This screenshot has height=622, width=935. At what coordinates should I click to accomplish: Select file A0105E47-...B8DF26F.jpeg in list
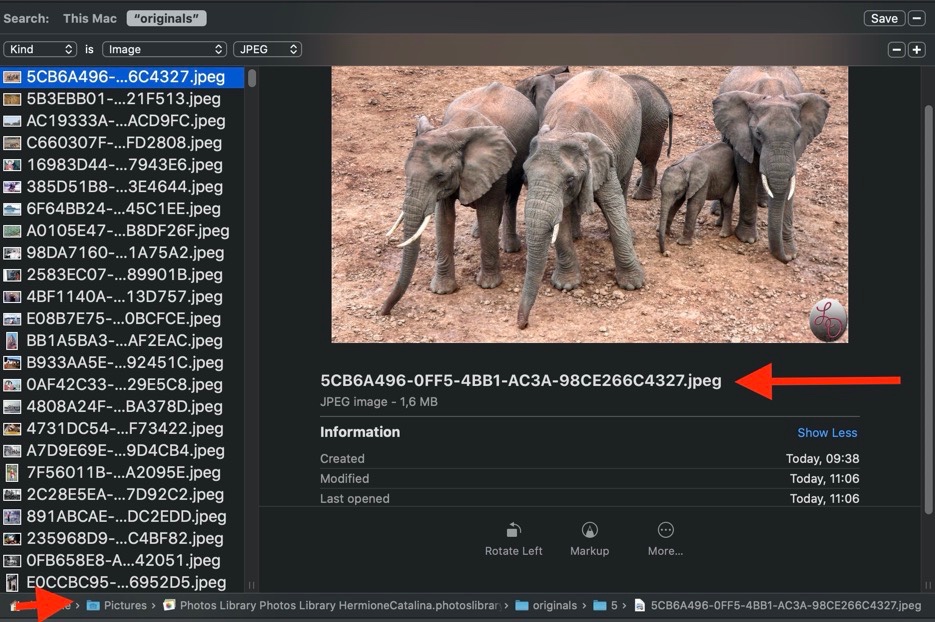coord(127,231)
